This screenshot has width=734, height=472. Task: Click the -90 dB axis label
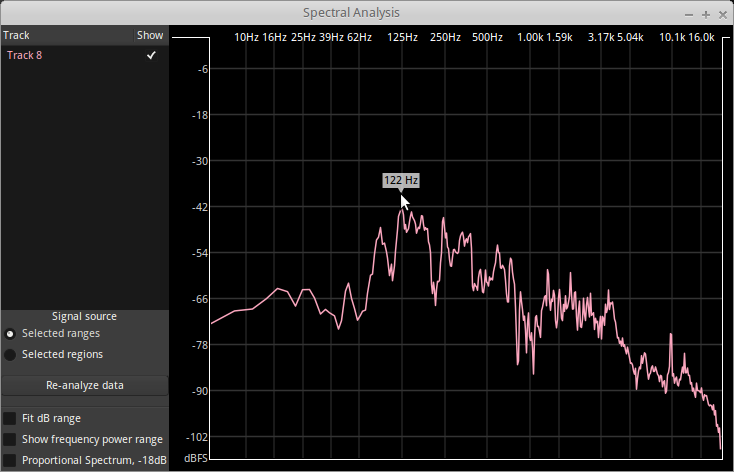[200, 391]
